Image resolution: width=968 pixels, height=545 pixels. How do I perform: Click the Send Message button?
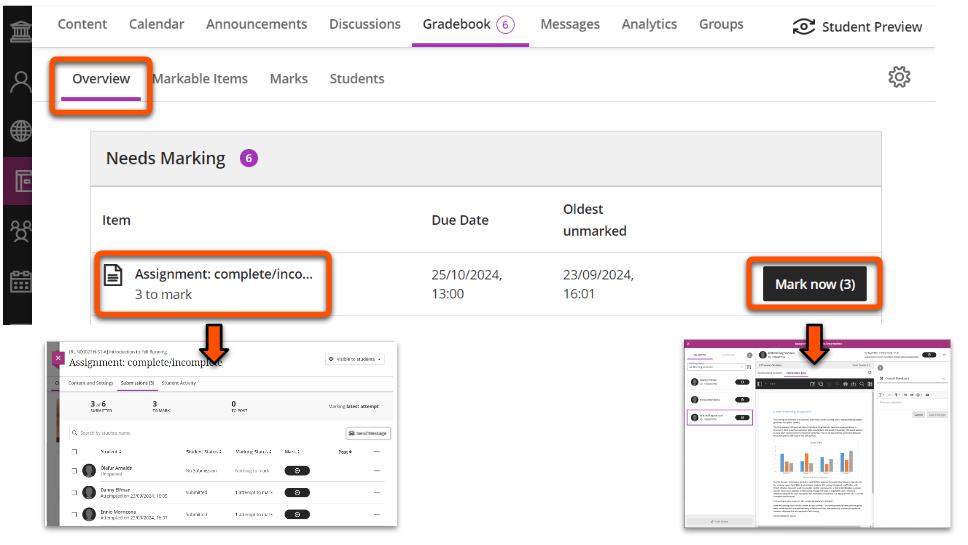click(367, 433)
